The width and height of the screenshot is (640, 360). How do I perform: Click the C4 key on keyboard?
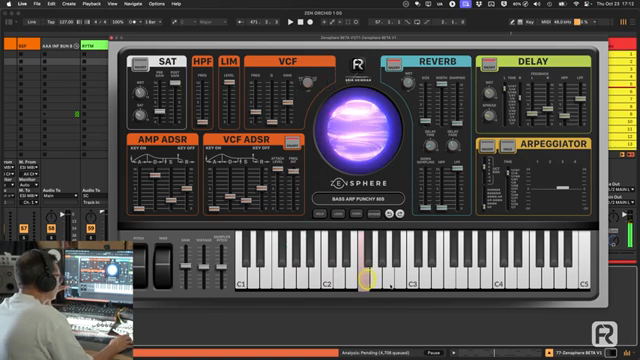(x=499, y=260)
